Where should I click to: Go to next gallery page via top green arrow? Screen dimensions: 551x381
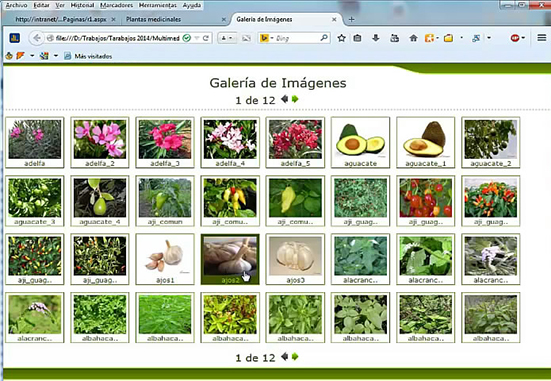(295, 99)
